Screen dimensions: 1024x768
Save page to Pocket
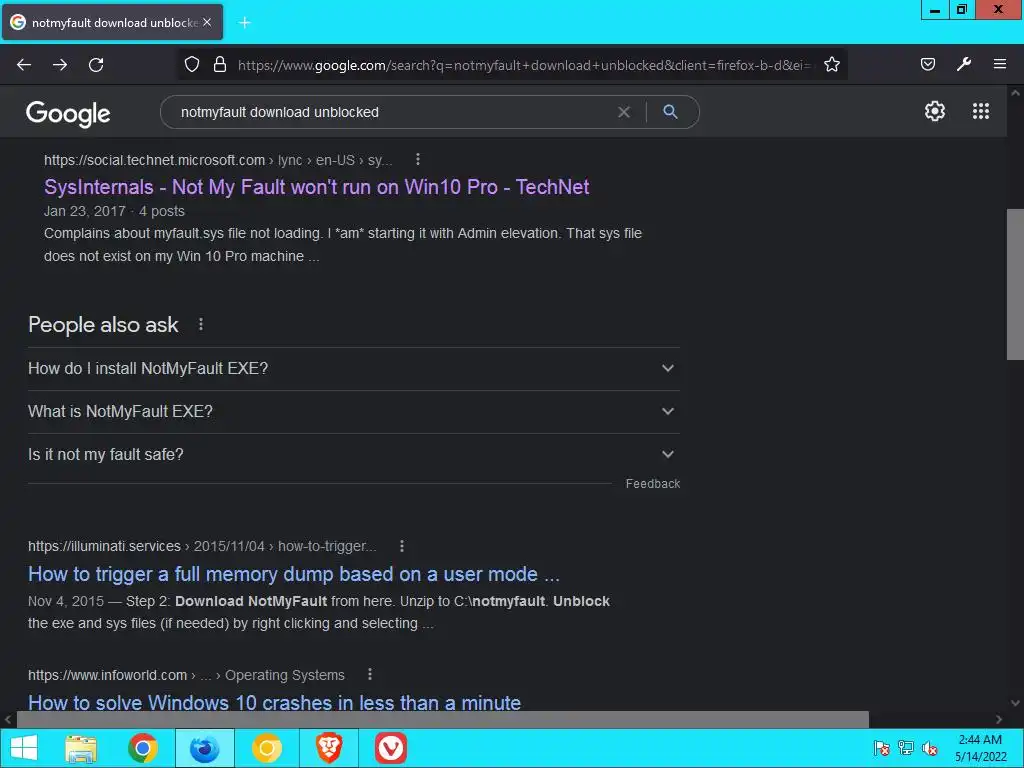coord(927,64)
